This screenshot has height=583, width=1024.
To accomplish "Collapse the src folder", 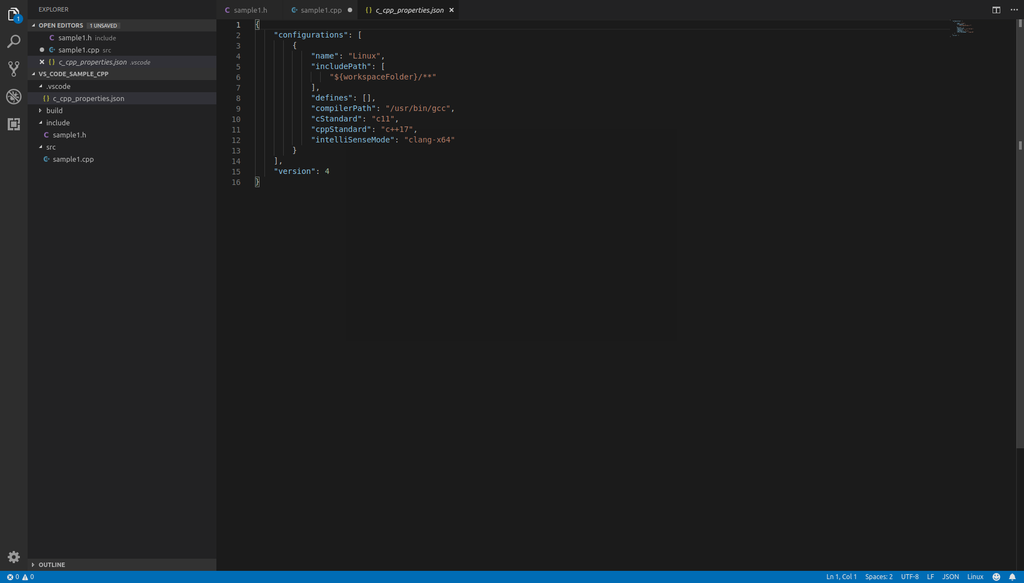I will [121, 147].
